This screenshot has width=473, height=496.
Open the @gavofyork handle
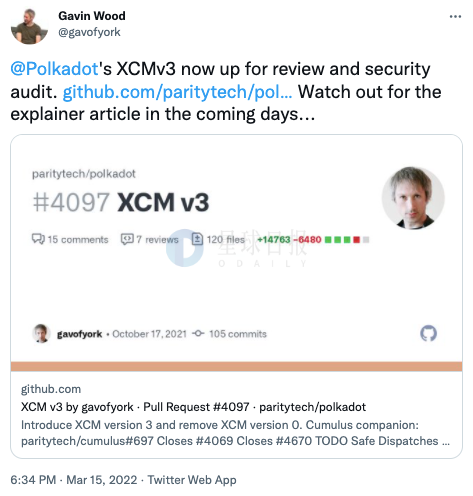coord(89,32)
